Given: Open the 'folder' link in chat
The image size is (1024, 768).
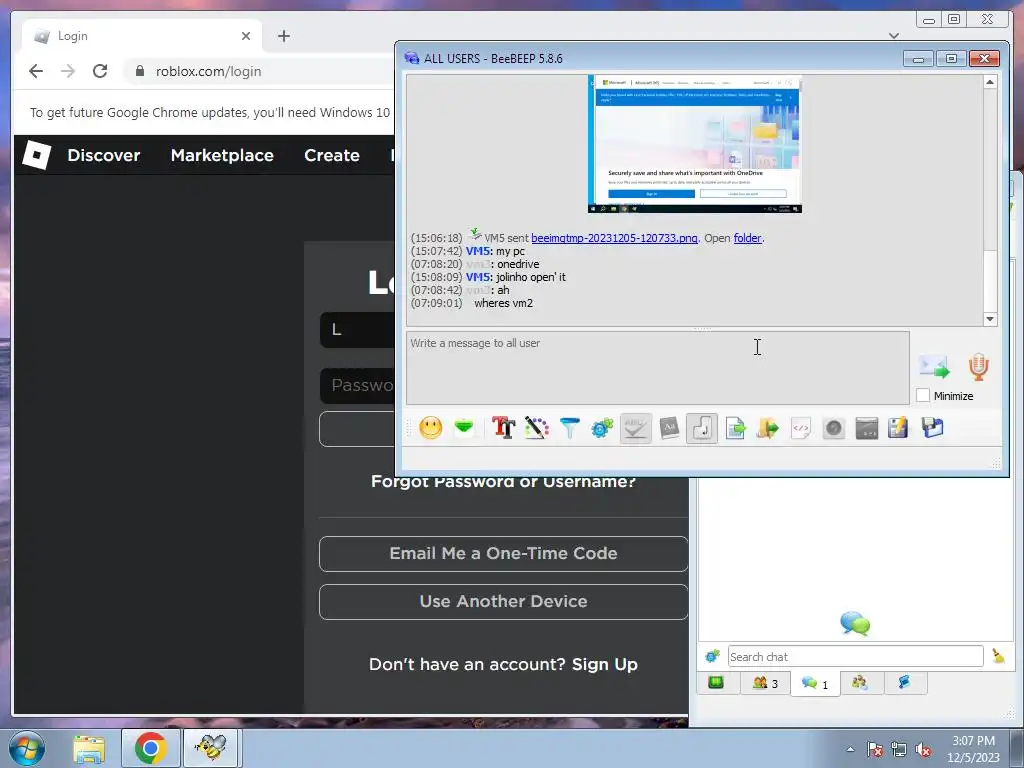Looking at the screenshot, I should (747, 238).
